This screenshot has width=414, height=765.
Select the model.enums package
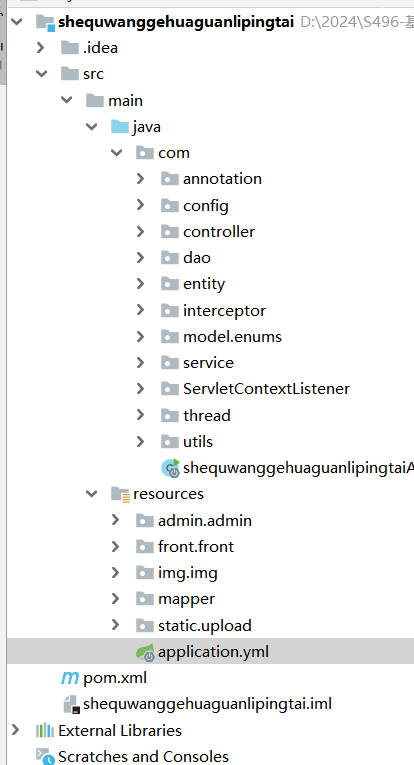pos(232,337)
